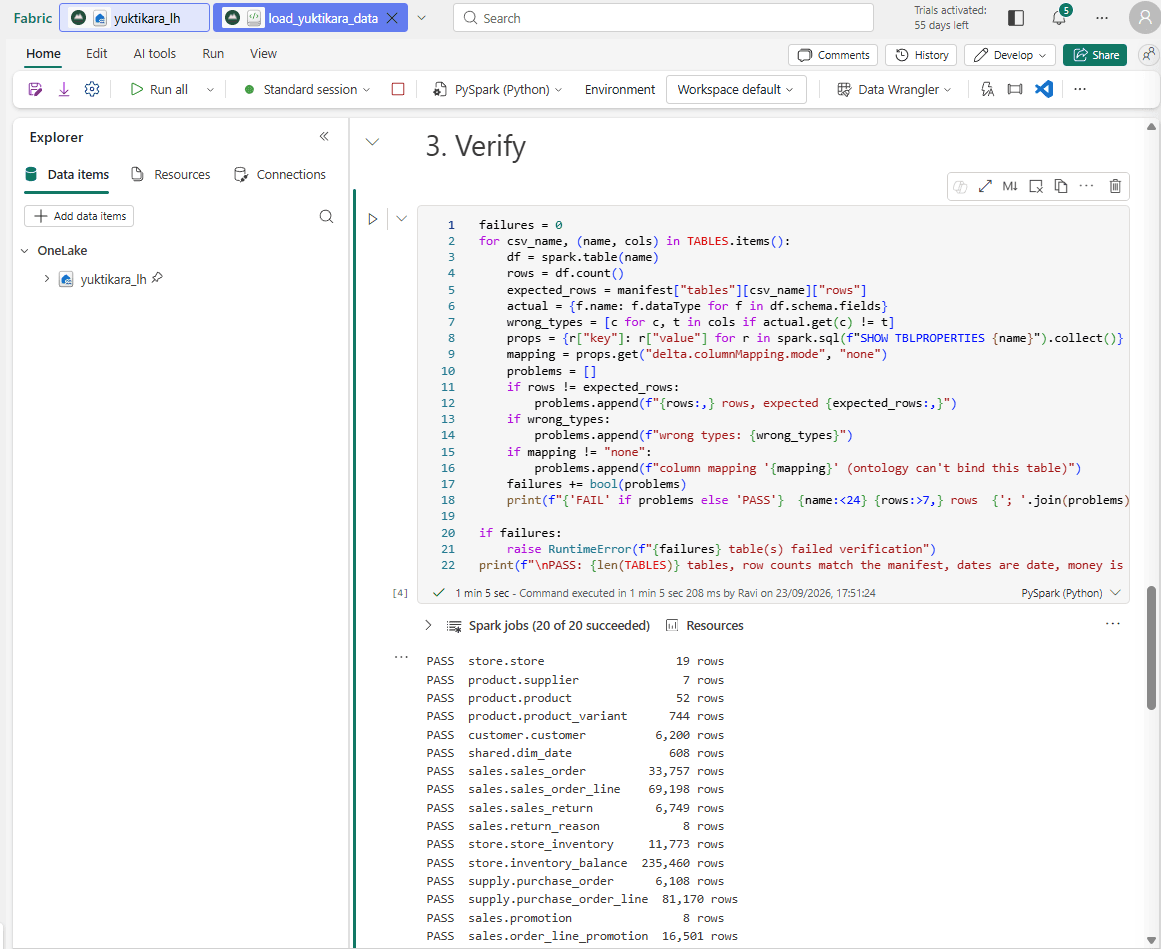Change PySpark (Python) language dropdown
The height and width of the screenshot is (949, 1161).
click(498, 90)
